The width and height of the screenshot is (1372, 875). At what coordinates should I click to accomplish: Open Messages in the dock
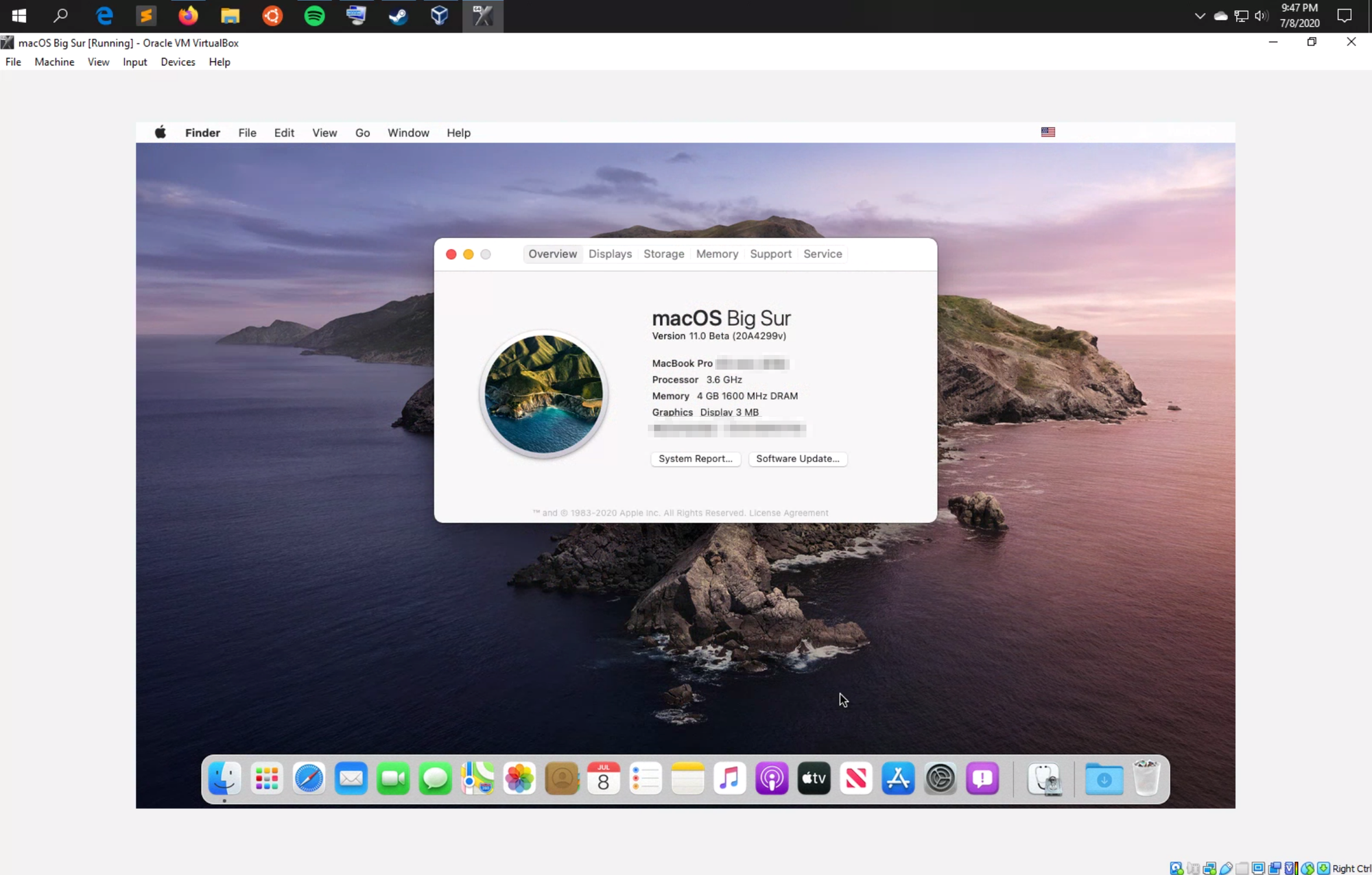tap(436, 778)
